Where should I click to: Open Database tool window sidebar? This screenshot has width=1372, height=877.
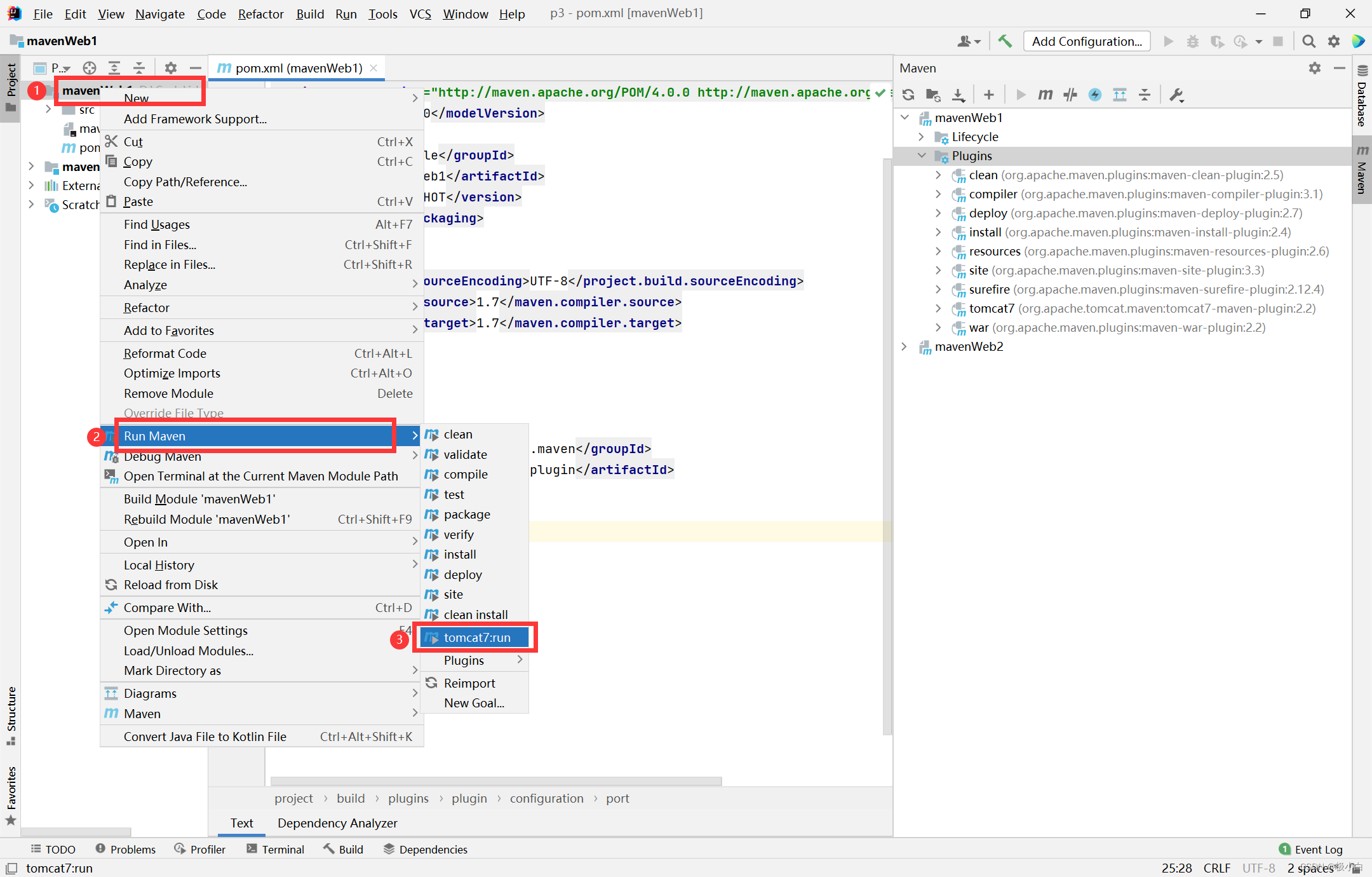(x=1362, y=96)
